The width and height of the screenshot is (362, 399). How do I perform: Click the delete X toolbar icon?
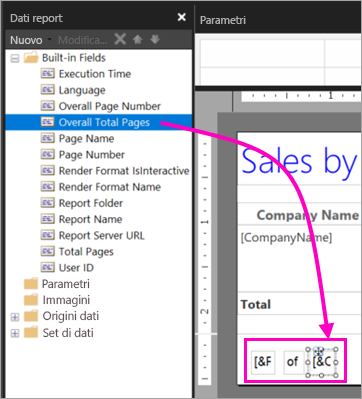coord(120,39)
